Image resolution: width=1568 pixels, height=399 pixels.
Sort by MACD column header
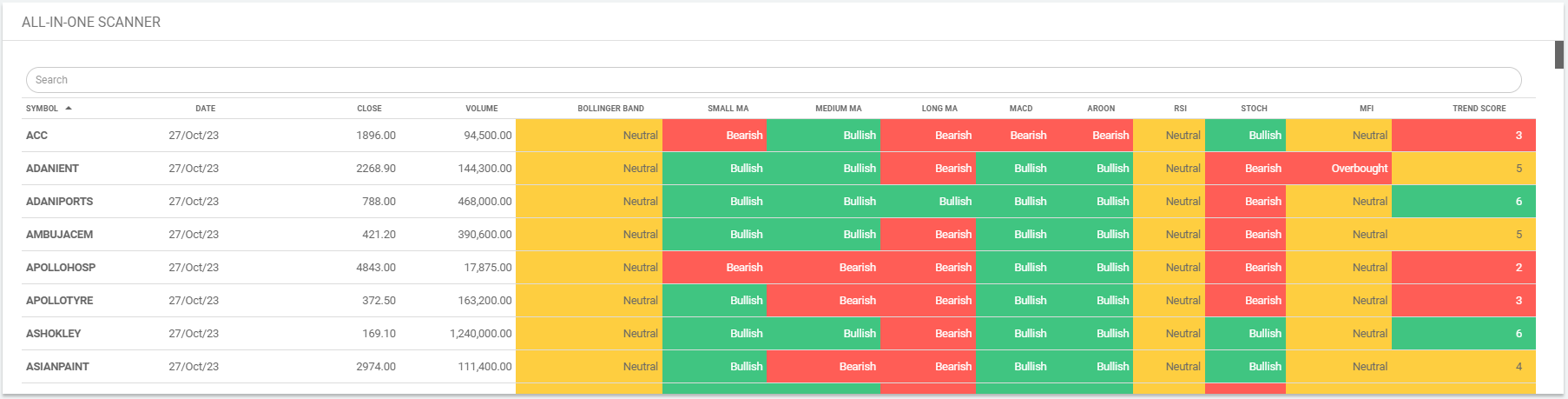point(1021,109)
